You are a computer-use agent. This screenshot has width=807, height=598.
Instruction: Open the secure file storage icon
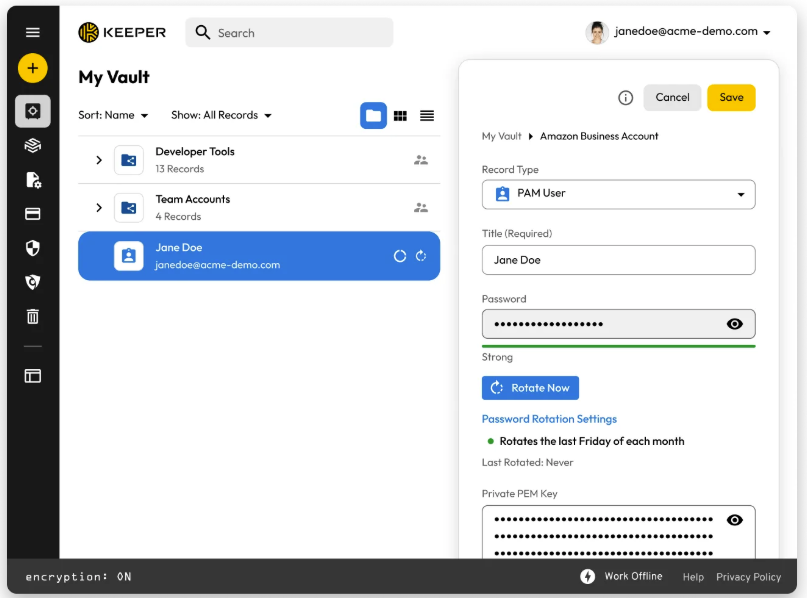(x=32, y=179)
